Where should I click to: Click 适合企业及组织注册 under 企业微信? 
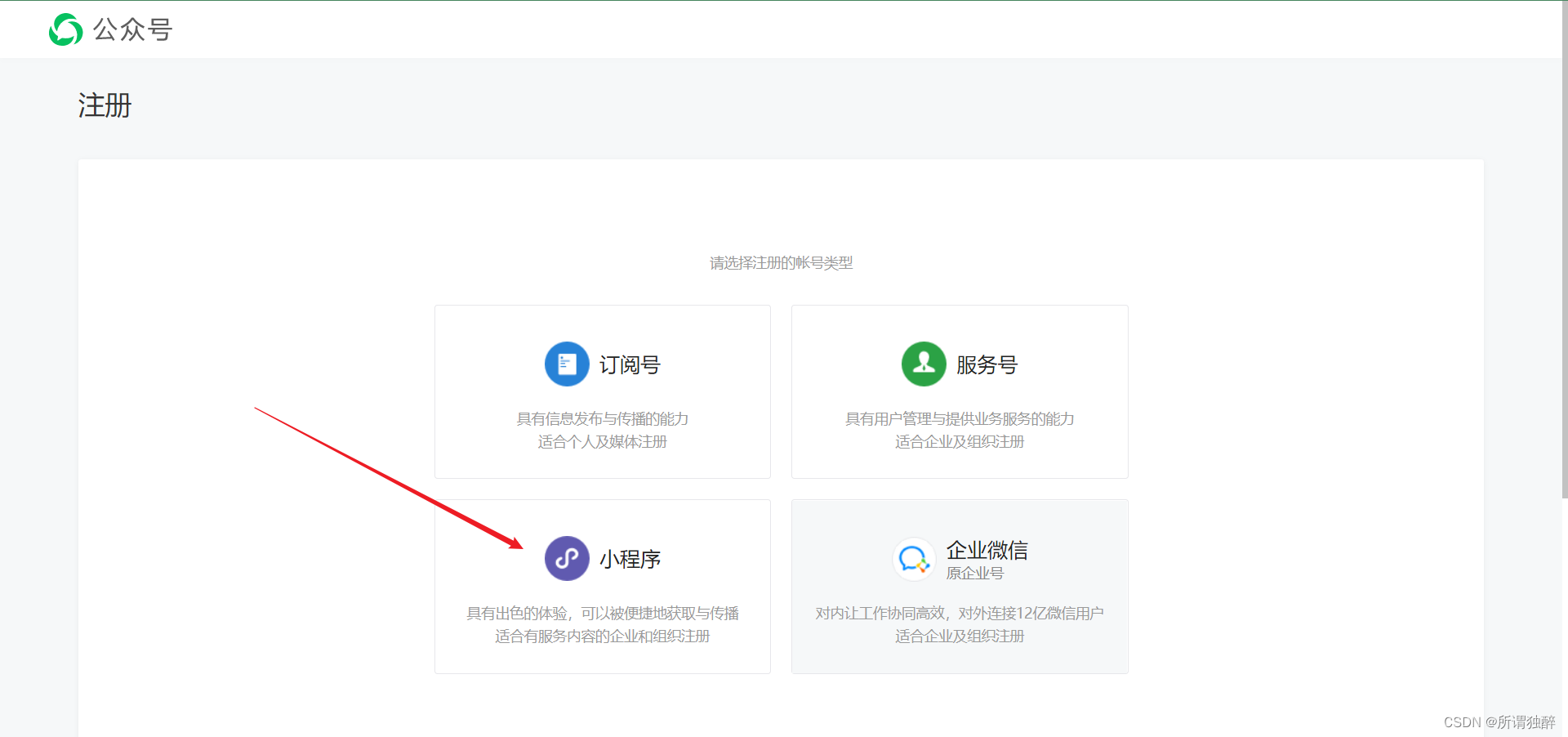[x=960, y=636]
